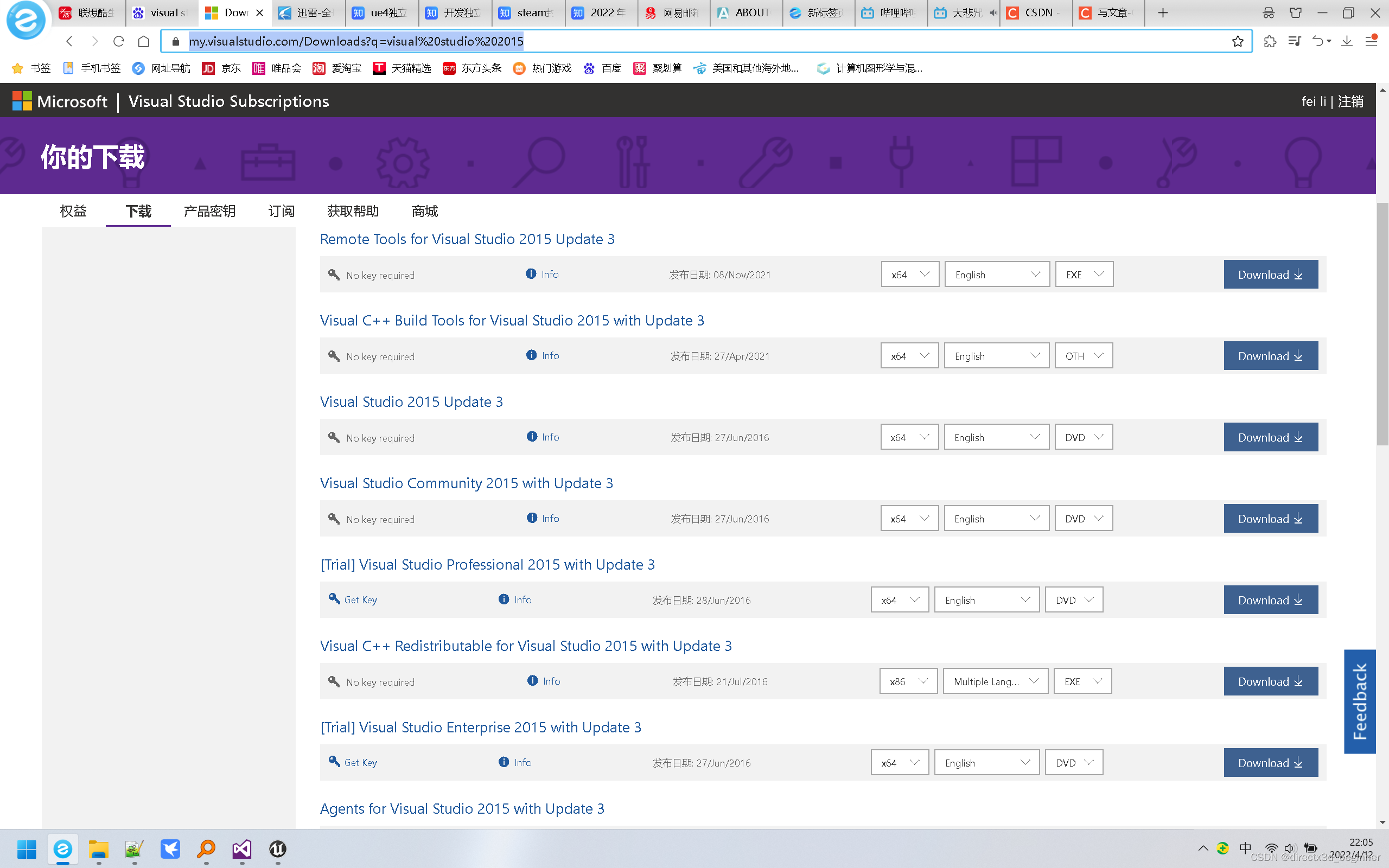Viewport: 1389px width, 868px height.
Task: Click Get Key for Visual Studio Professional trial
Action: [x=360, y=600]
